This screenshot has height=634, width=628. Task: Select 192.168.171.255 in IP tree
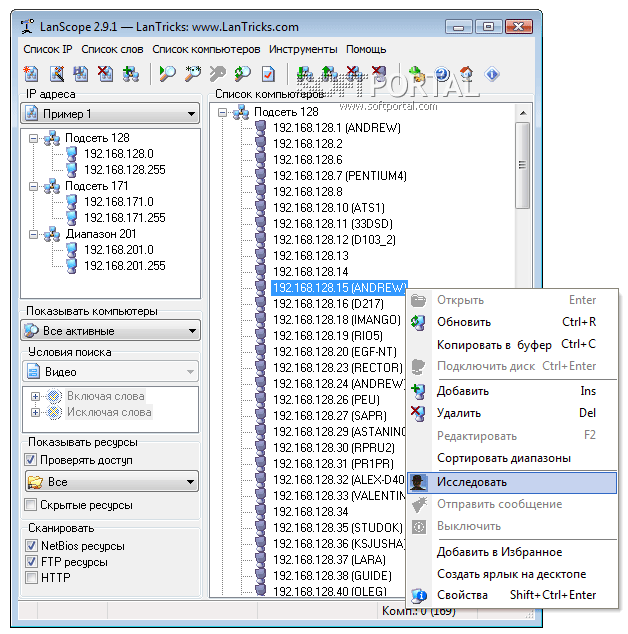125,218
